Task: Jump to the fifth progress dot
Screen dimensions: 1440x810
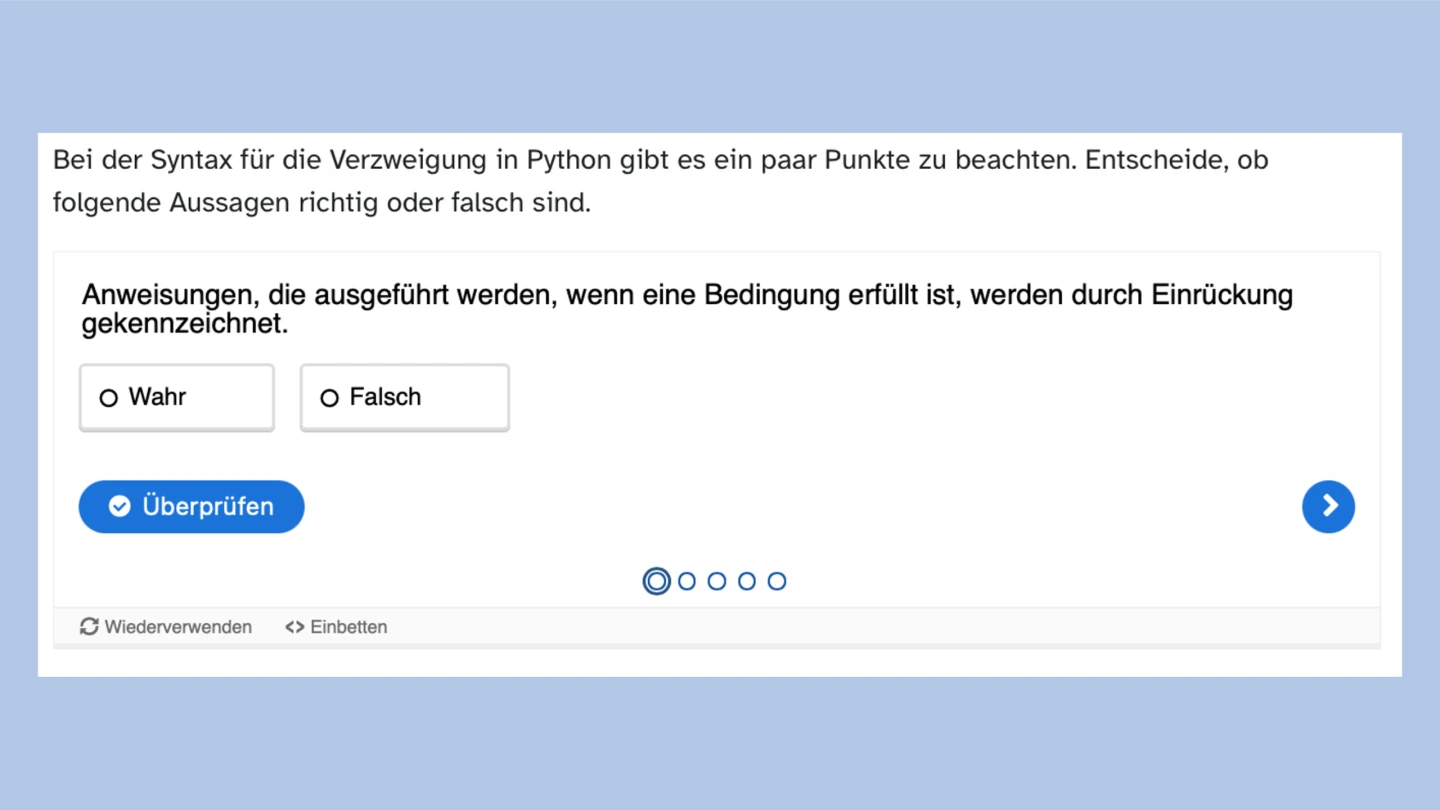Action: [x=777, y=581]
